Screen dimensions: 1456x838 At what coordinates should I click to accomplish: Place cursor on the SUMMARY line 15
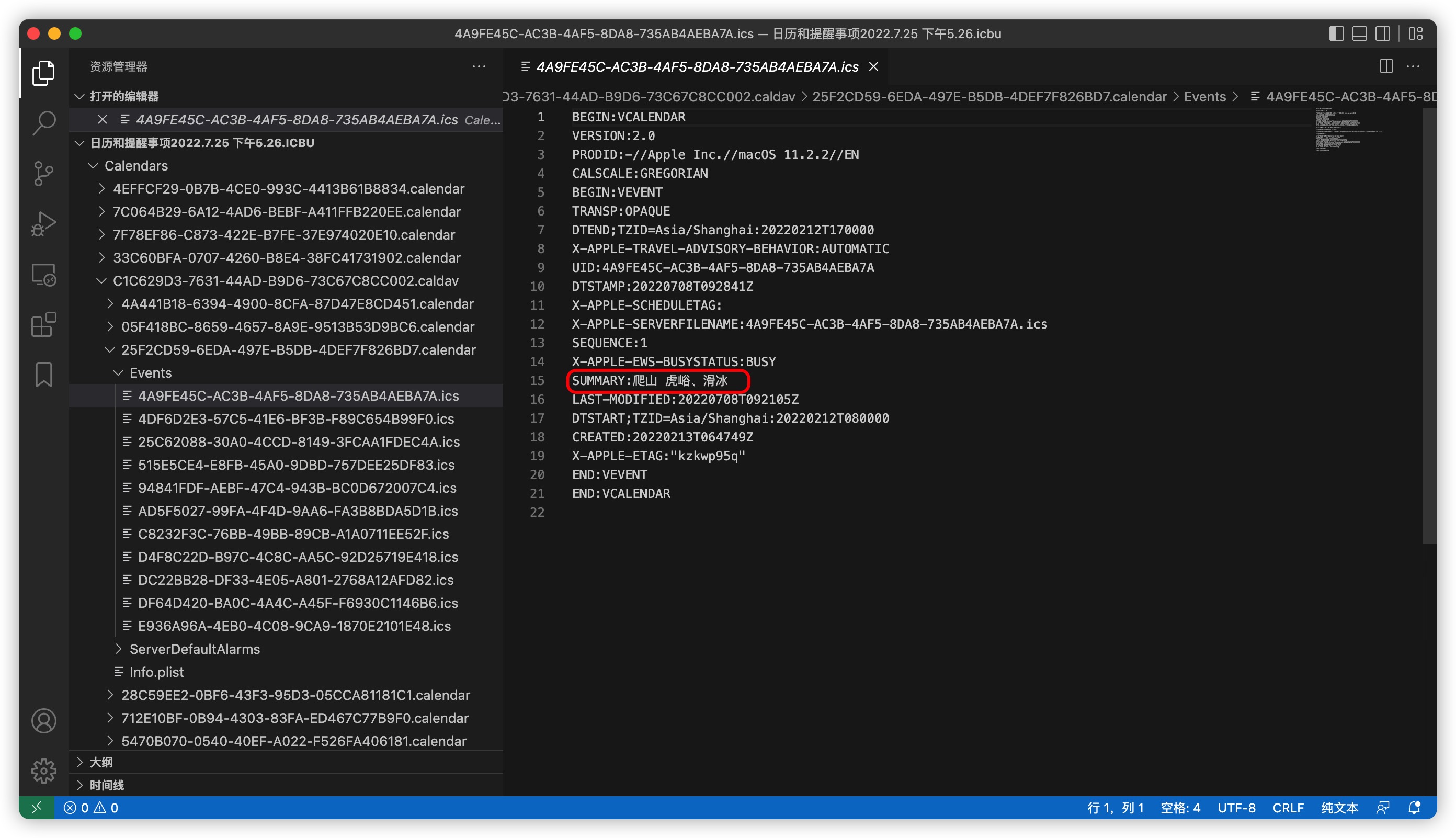tap(650, 380)
